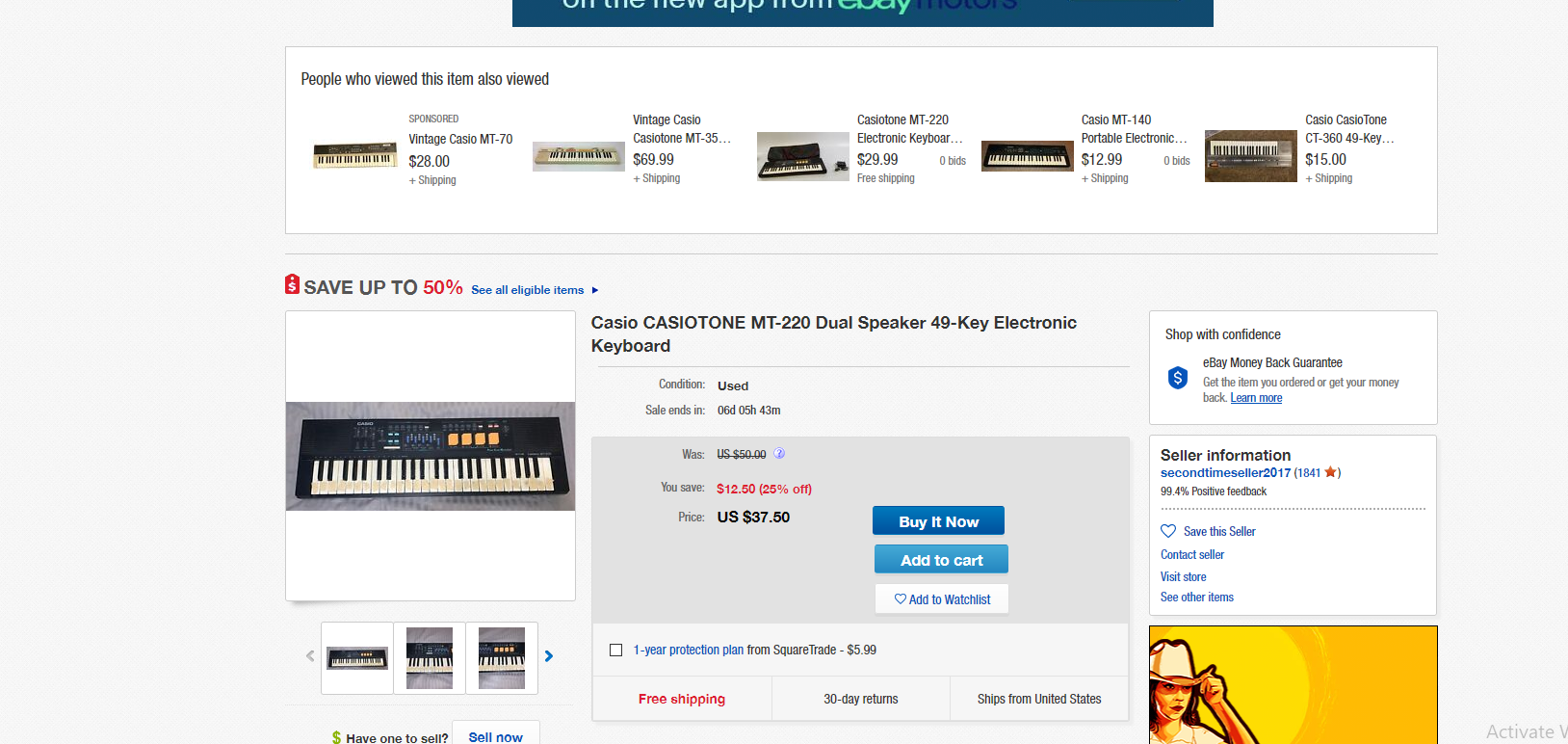
Task: Show the next gallery thumbnails with right arrow
Action: tap(549, 656)
